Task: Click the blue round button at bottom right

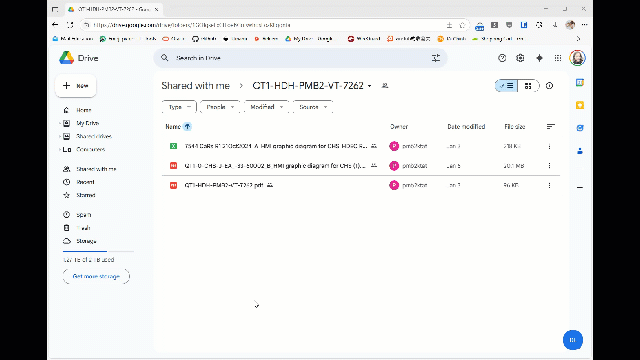Action: [573, 340]
